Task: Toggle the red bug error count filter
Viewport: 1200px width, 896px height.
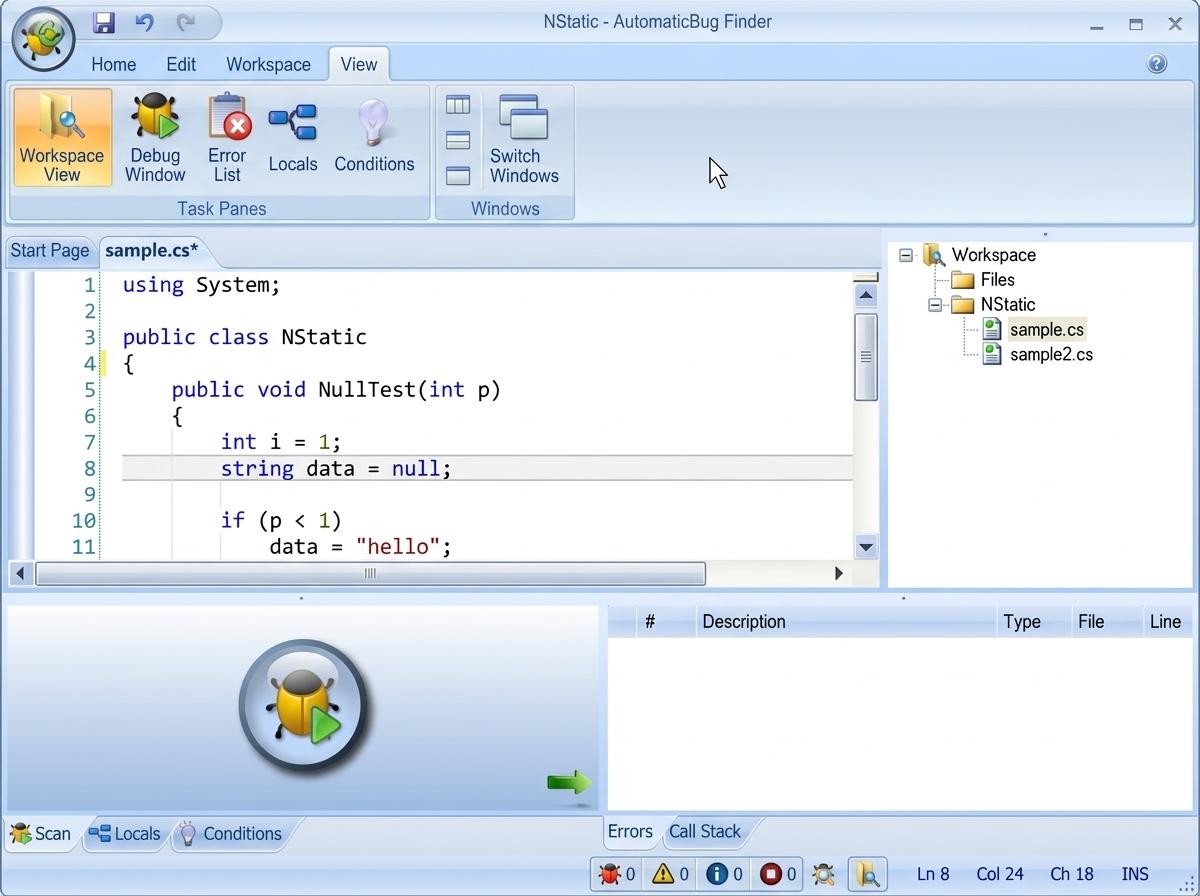Action: coord(615,874)
